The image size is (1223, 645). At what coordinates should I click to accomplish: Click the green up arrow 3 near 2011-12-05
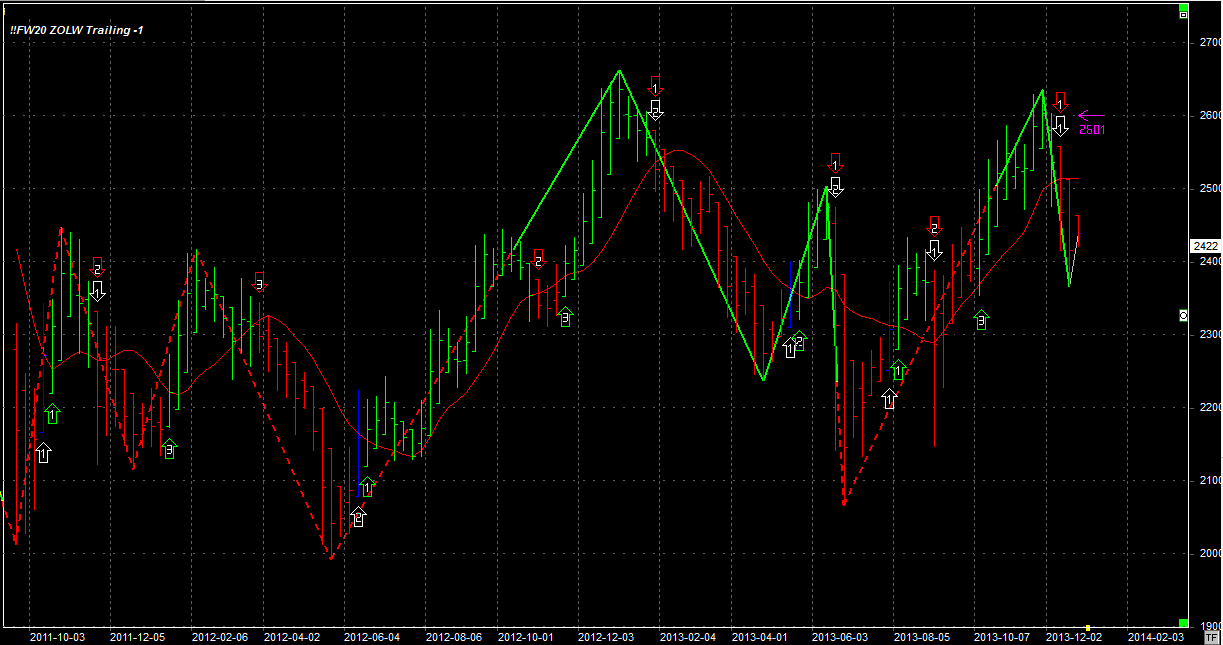click(x=168, y=449)
